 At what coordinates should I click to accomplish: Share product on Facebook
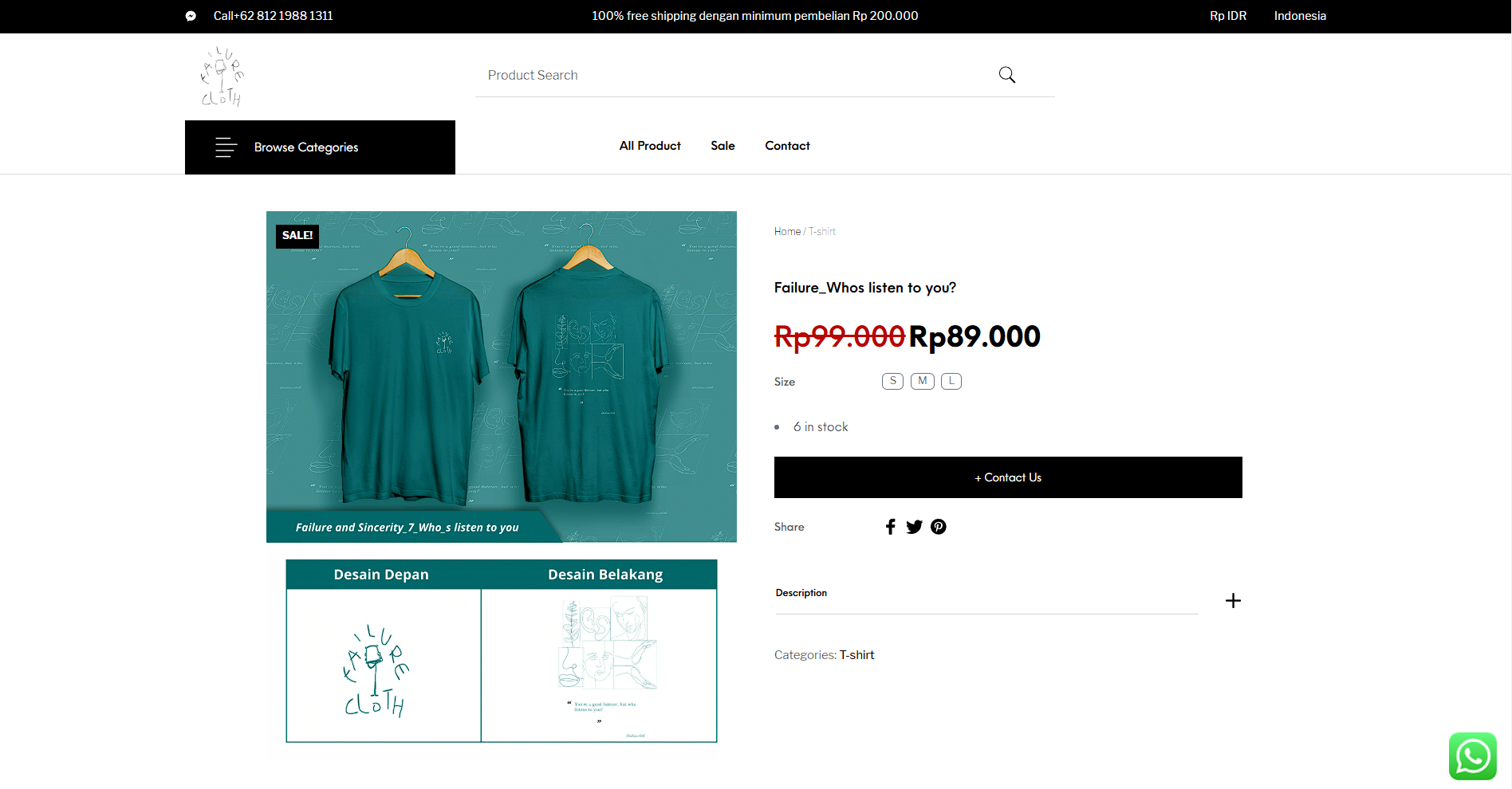[x=891, y=527]
